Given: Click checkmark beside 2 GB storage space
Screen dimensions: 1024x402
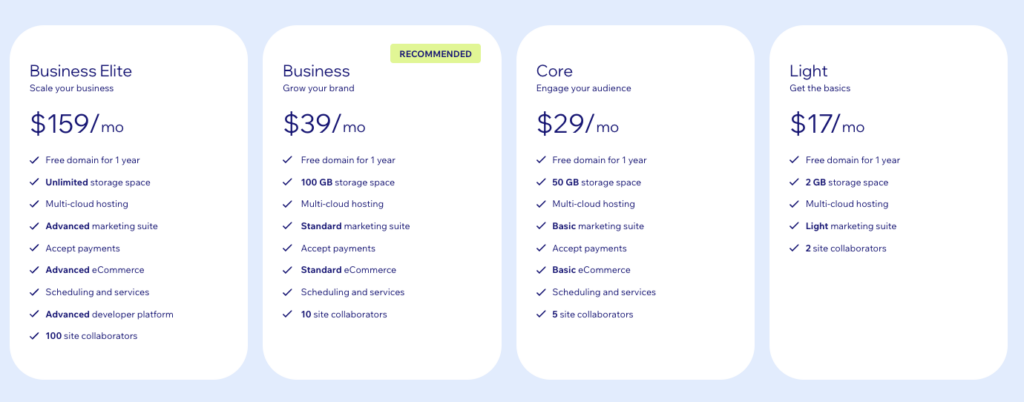Looking at the screenshot, I should 794,182.
